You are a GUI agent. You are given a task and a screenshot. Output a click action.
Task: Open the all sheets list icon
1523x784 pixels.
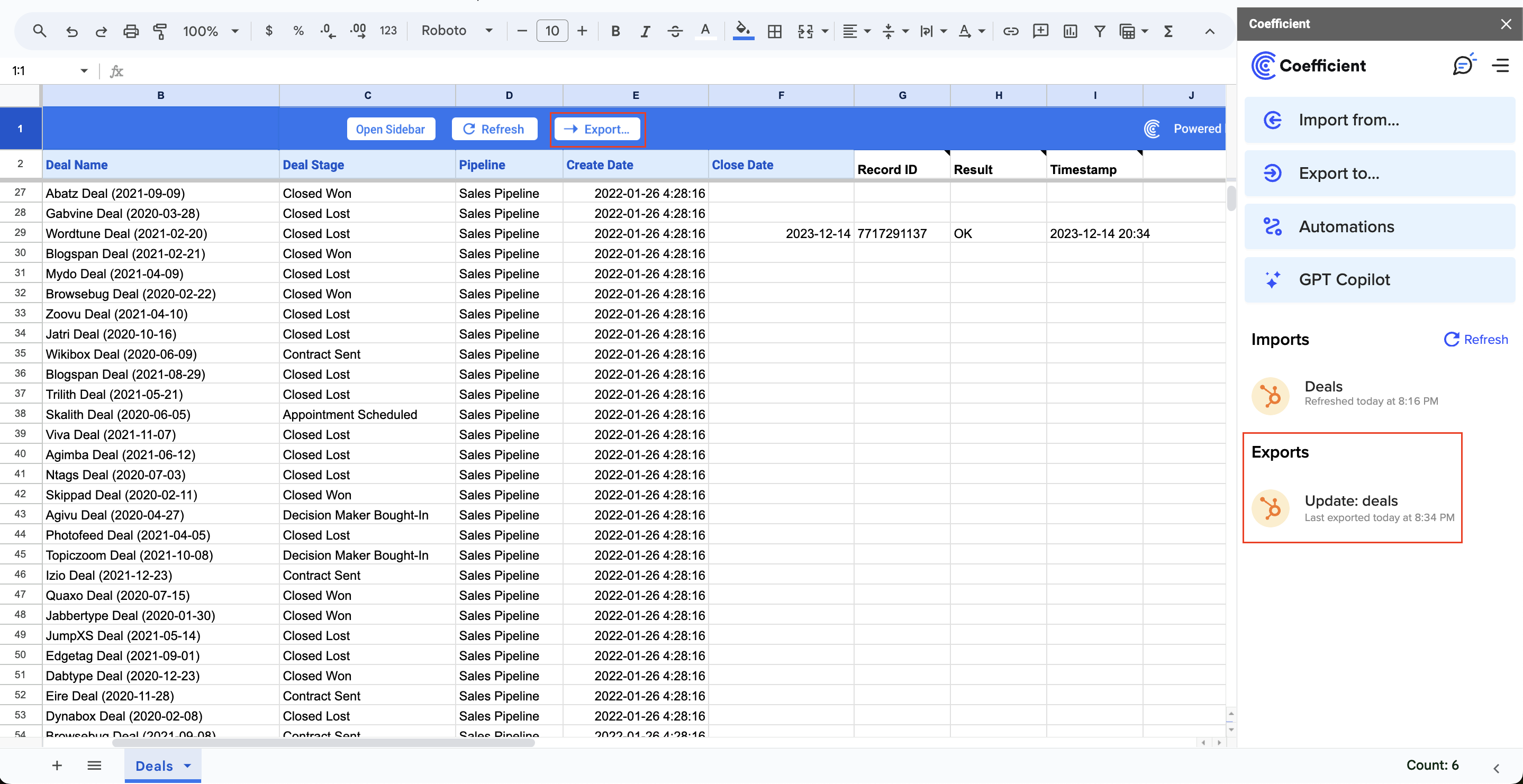tap(95, 765)
